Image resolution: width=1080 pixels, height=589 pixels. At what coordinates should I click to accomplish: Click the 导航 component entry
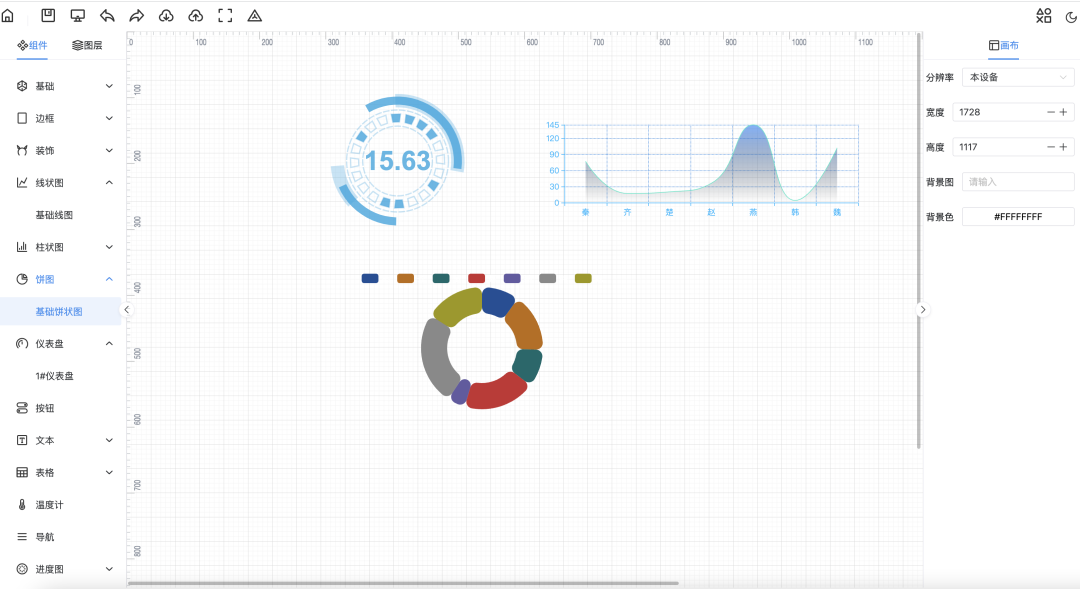coord(45,537)
